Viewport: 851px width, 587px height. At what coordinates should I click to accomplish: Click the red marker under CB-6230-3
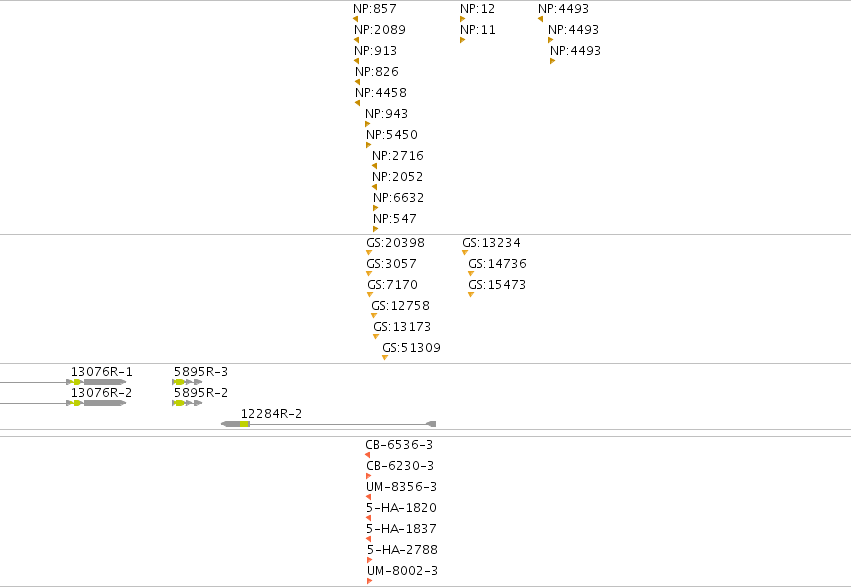click(369, 476)
